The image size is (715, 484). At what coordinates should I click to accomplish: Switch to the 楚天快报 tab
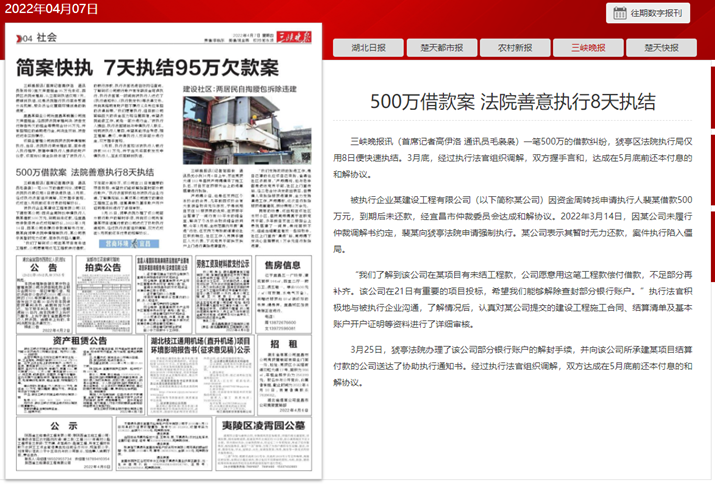(661, 48)
